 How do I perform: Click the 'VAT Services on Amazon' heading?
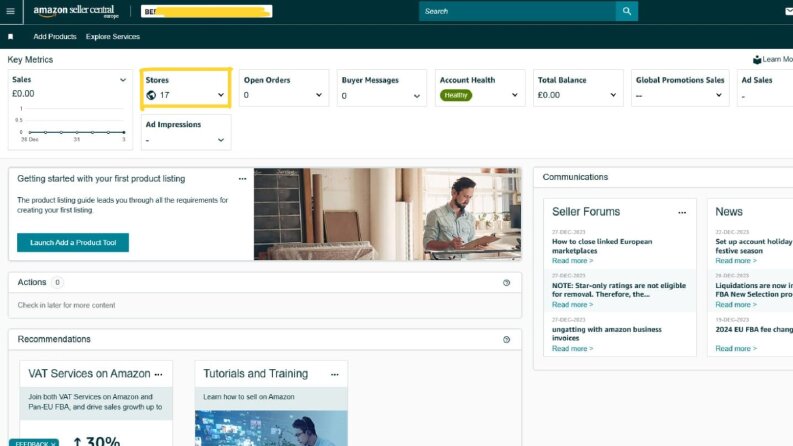pos(89,374)
